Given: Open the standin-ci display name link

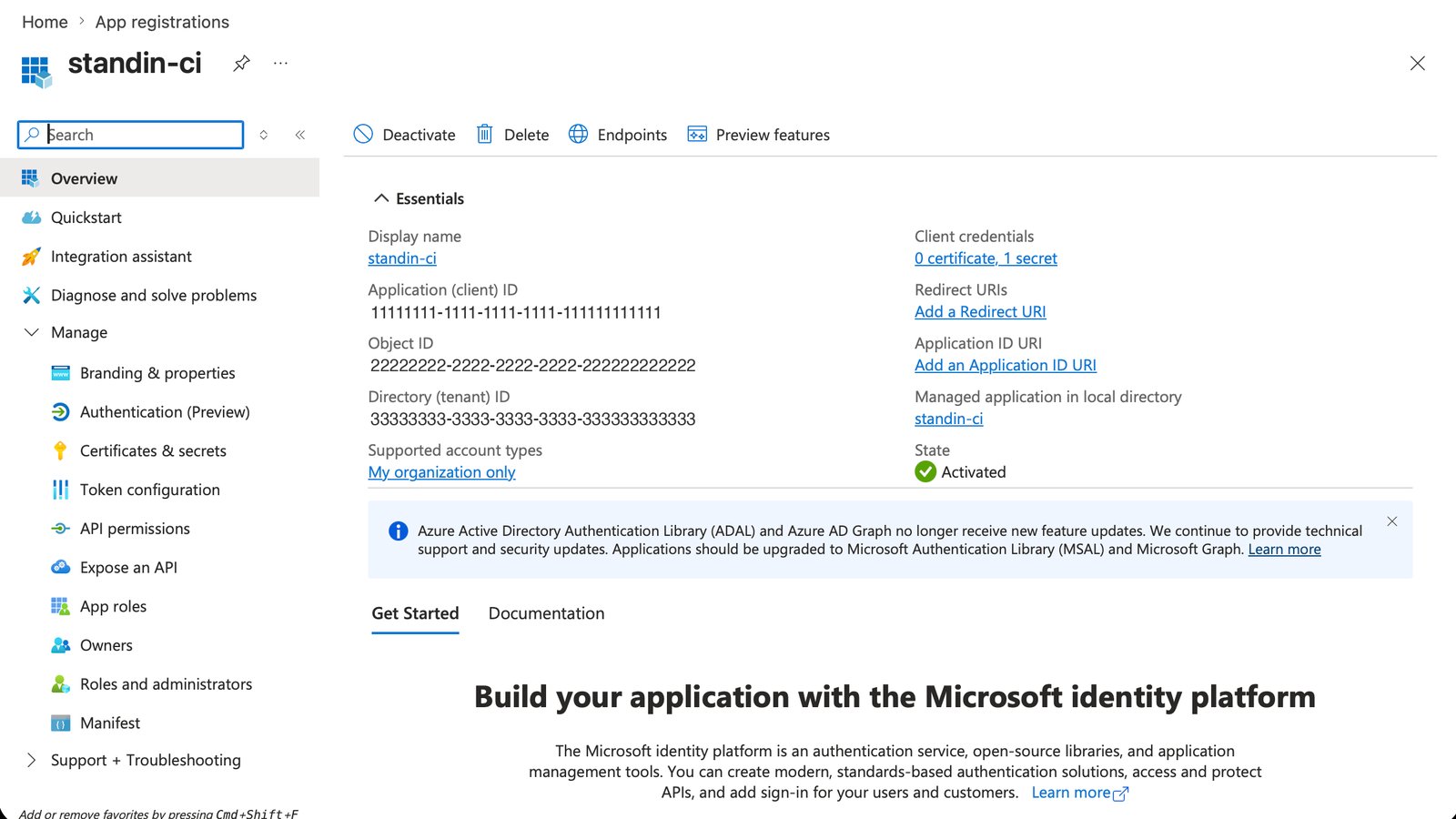Looking at the screenshot, I should pos(402,258).
